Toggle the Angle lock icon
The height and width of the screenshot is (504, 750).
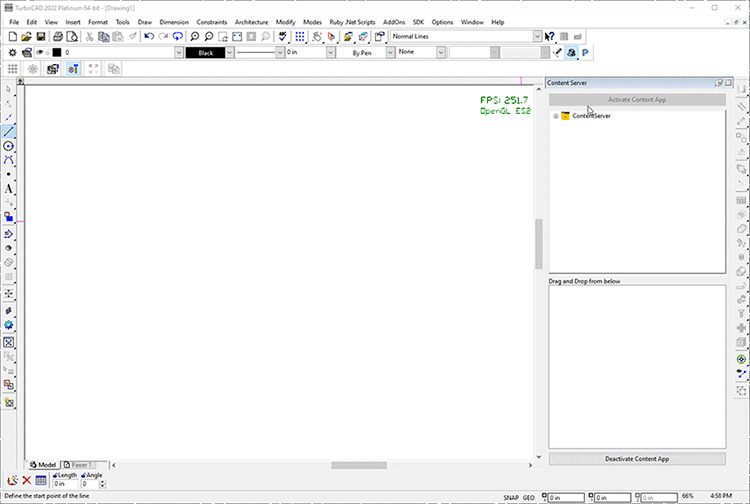point(83,476)
